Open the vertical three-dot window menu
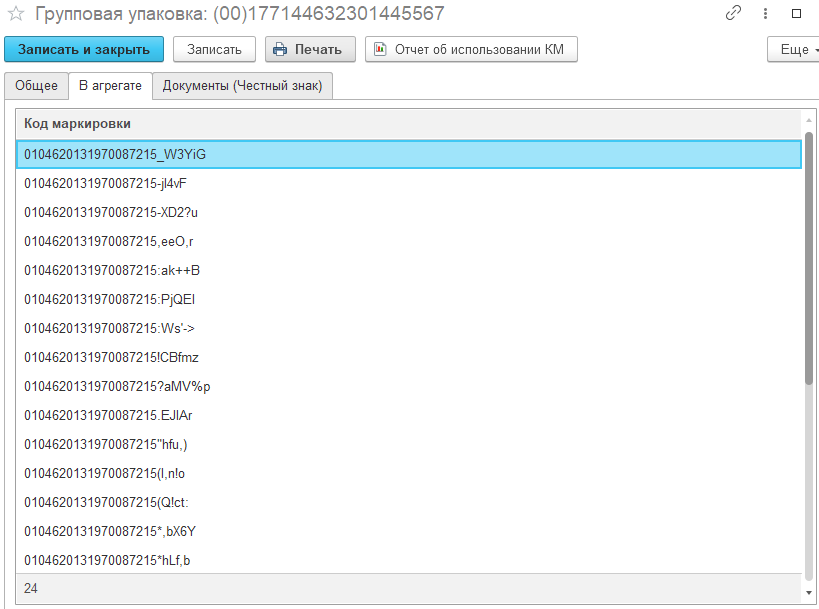Viewport: 819px width, 609px height. (765, 14)
